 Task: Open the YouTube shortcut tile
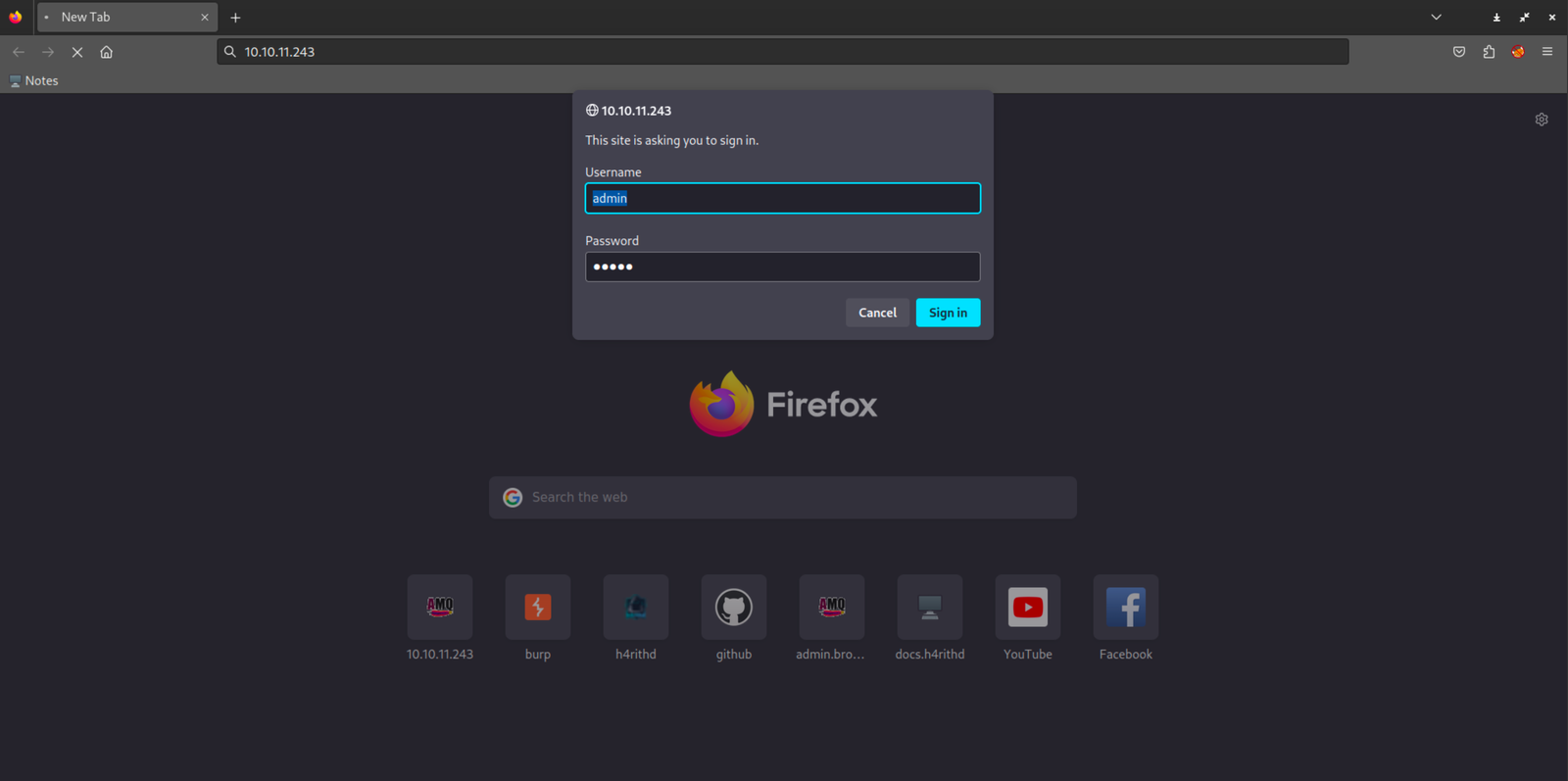pos(1027,608)
